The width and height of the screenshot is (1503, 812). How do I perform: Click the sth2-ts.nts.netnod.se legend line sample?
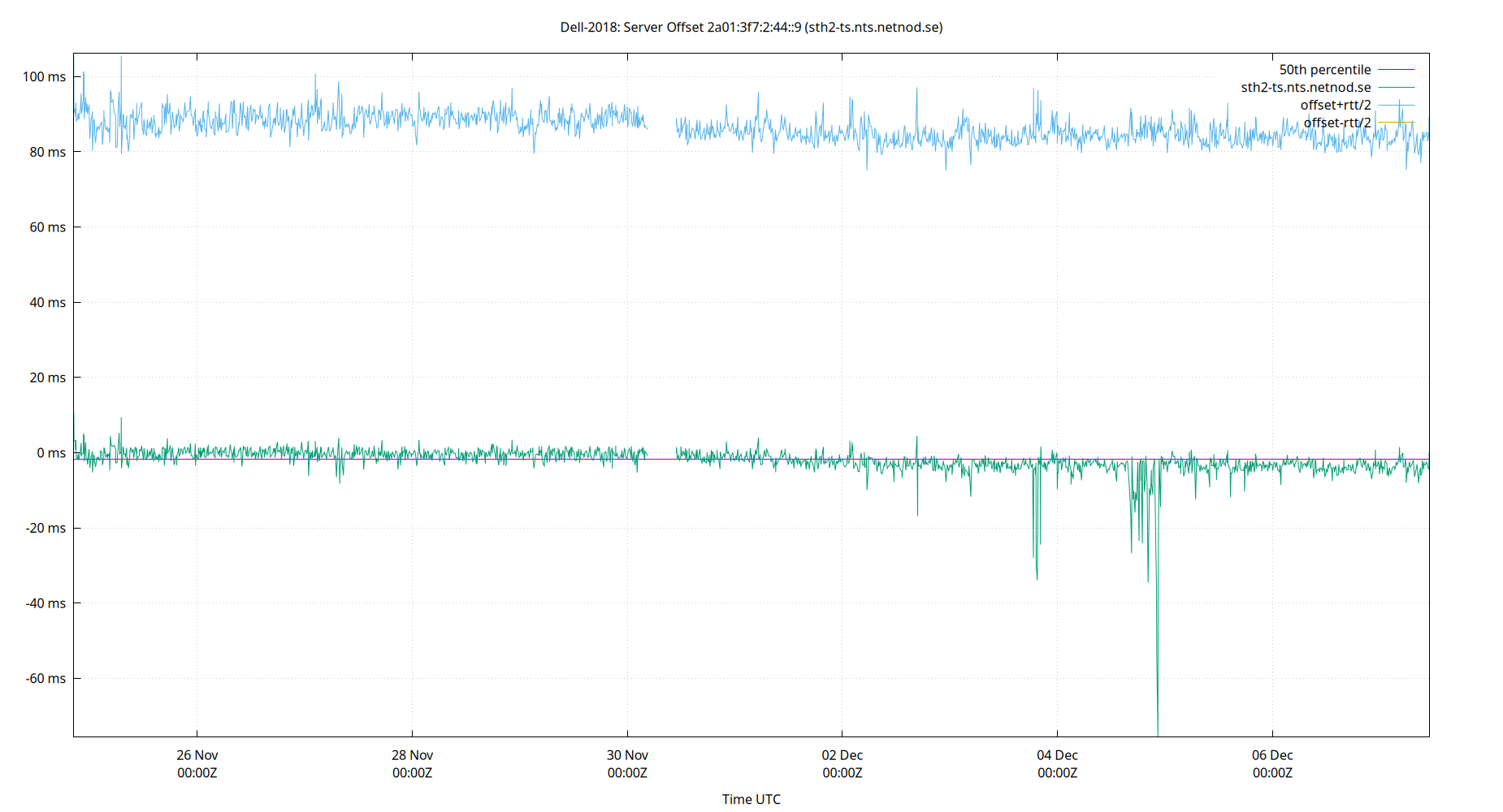[x=1396, y=87]
